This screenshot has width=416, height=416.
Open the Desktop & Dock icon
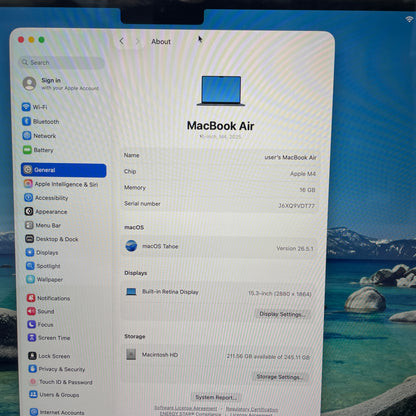point(29,239)
